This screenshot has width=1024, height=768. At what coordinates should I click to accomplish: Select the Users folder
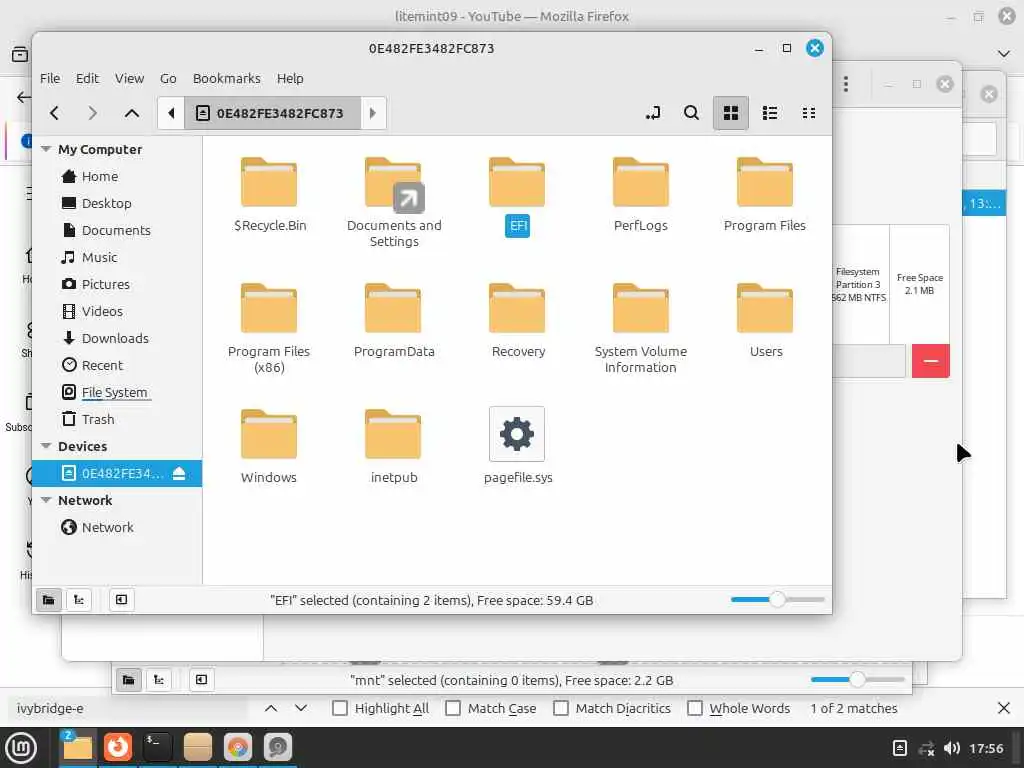765,308
